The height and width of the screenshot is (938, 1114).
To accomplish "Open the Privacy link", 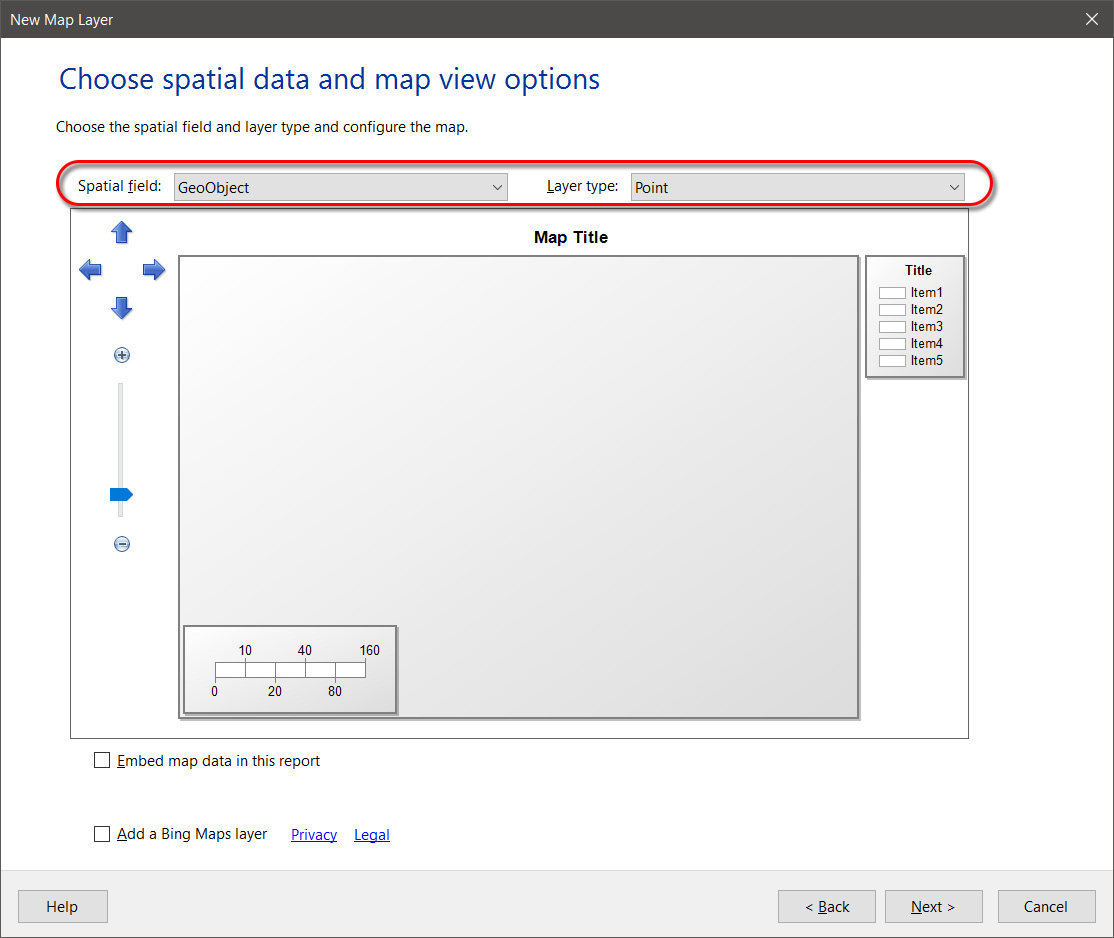I will (314, 835).
